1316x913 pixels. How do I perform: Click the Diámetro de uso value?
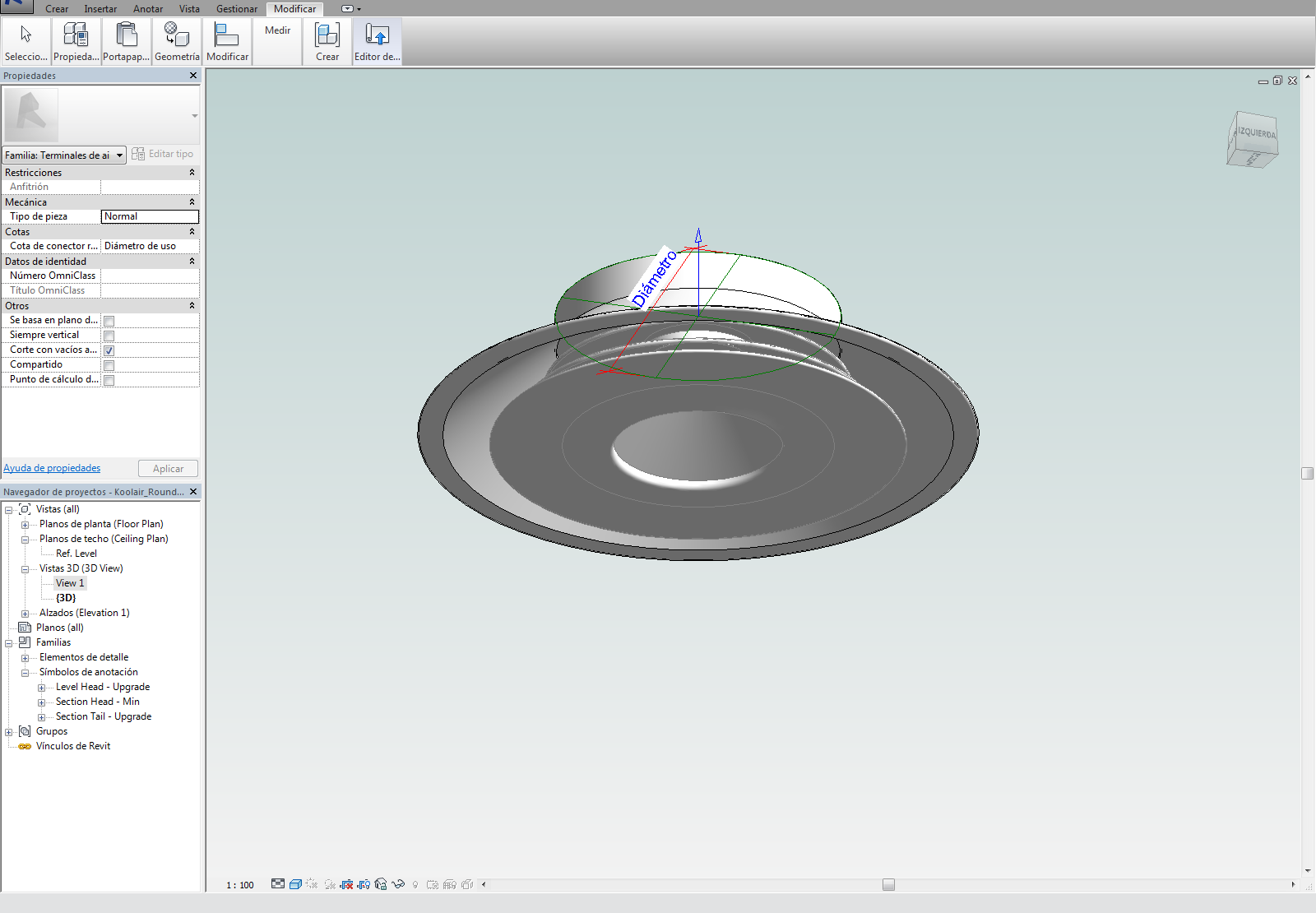click(x=150, y=246)
